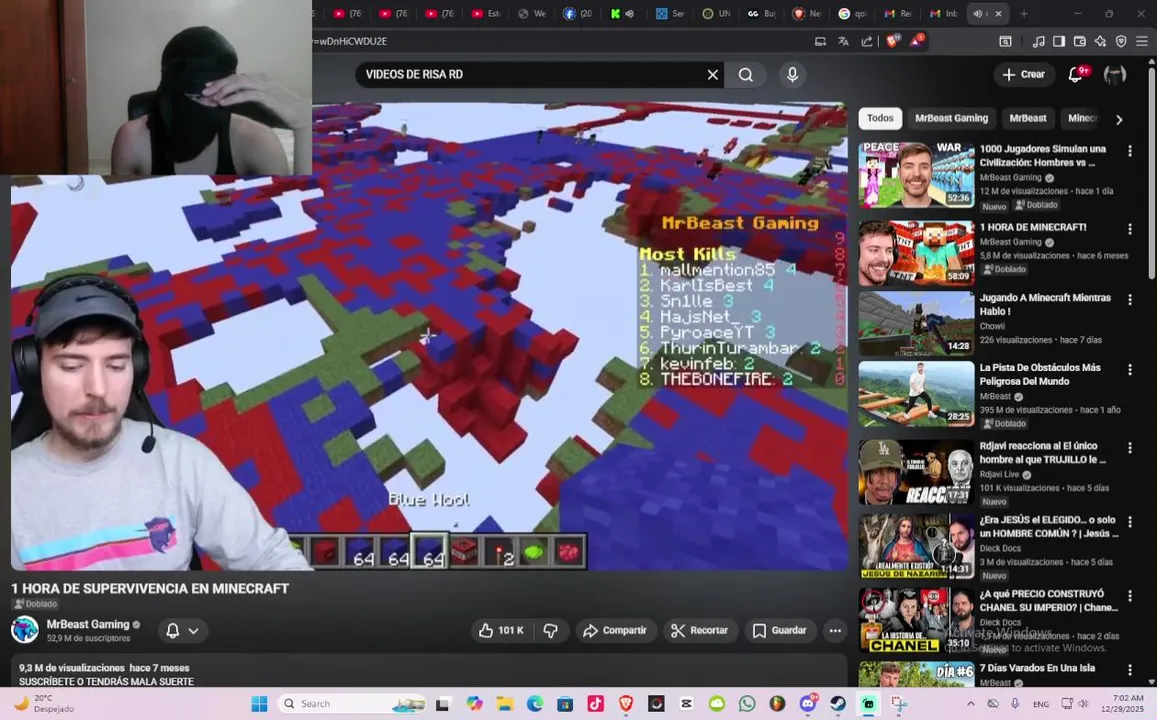The height and width of the screenshot is (720, 1157).
Task: Open the account avatar menu
Action: (x=1114, y=74)
